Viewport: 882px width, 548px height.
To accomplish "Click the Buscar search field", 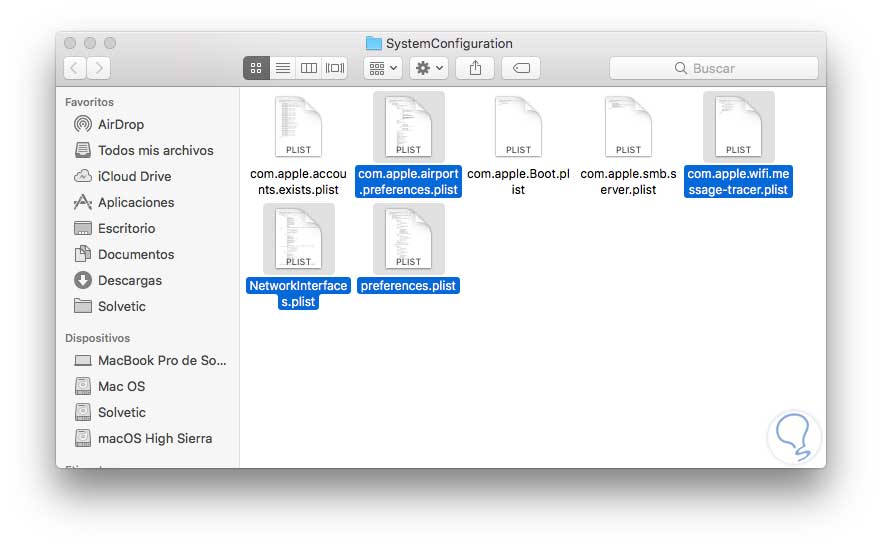I will pos(714,68).
